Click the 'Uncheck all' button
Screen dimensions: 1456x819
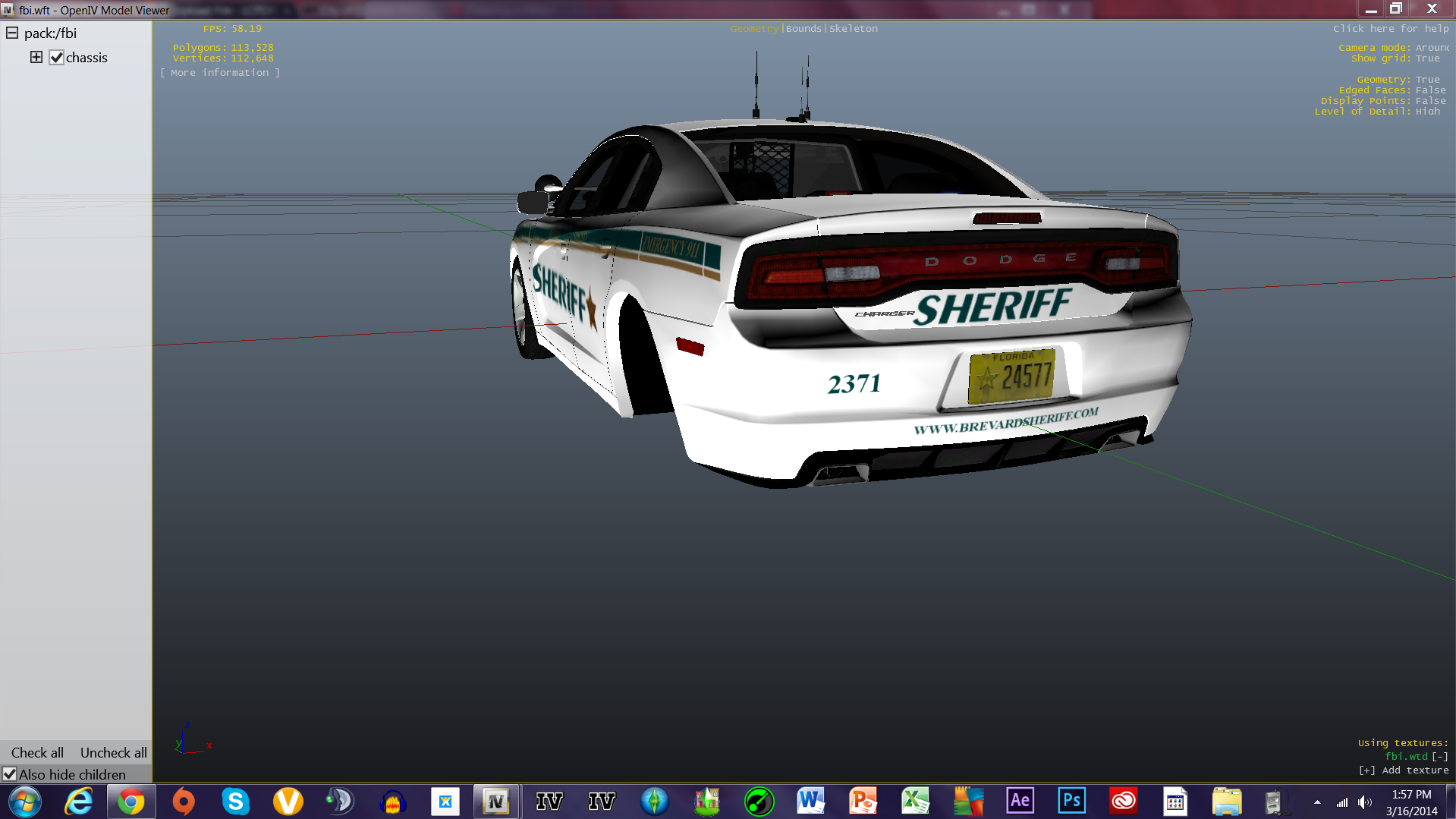point(114,752)
